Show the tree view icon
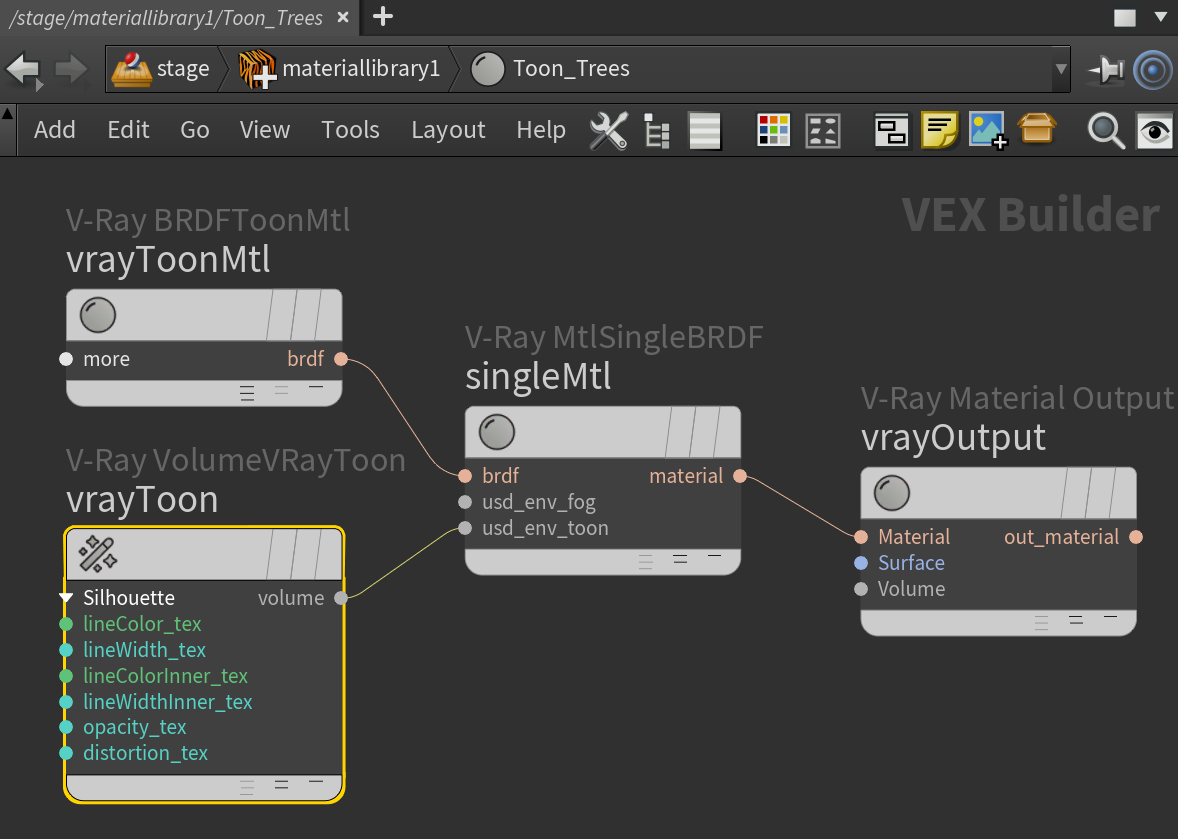The height and width of the screenshot is (839, 1178). pos(657,131)
